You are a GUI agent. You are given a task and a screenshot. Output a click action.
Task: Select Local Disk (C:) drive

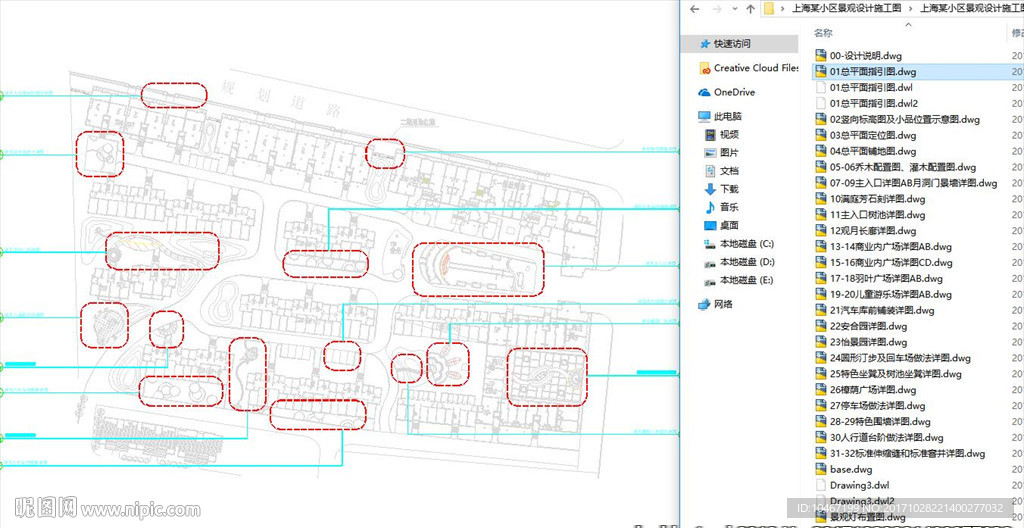pos(746,244)
